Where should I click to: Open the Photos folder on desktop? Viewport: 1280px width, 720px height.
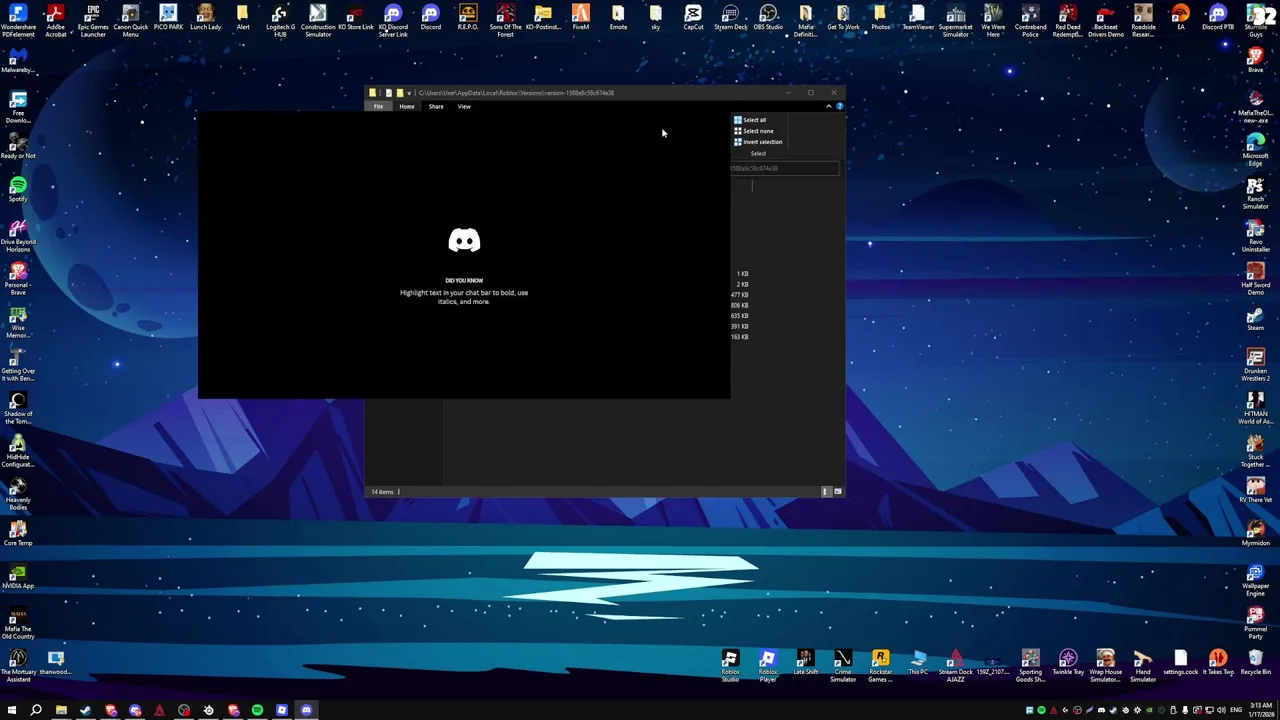pyautogui.click(x=880, y=18)
